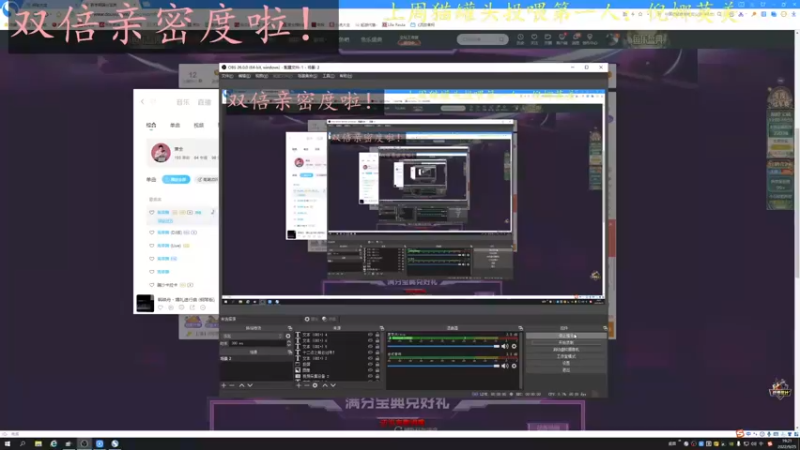Open the 工具 menu in OBS
Screen dimensions: 800x450
pos(328,76)
